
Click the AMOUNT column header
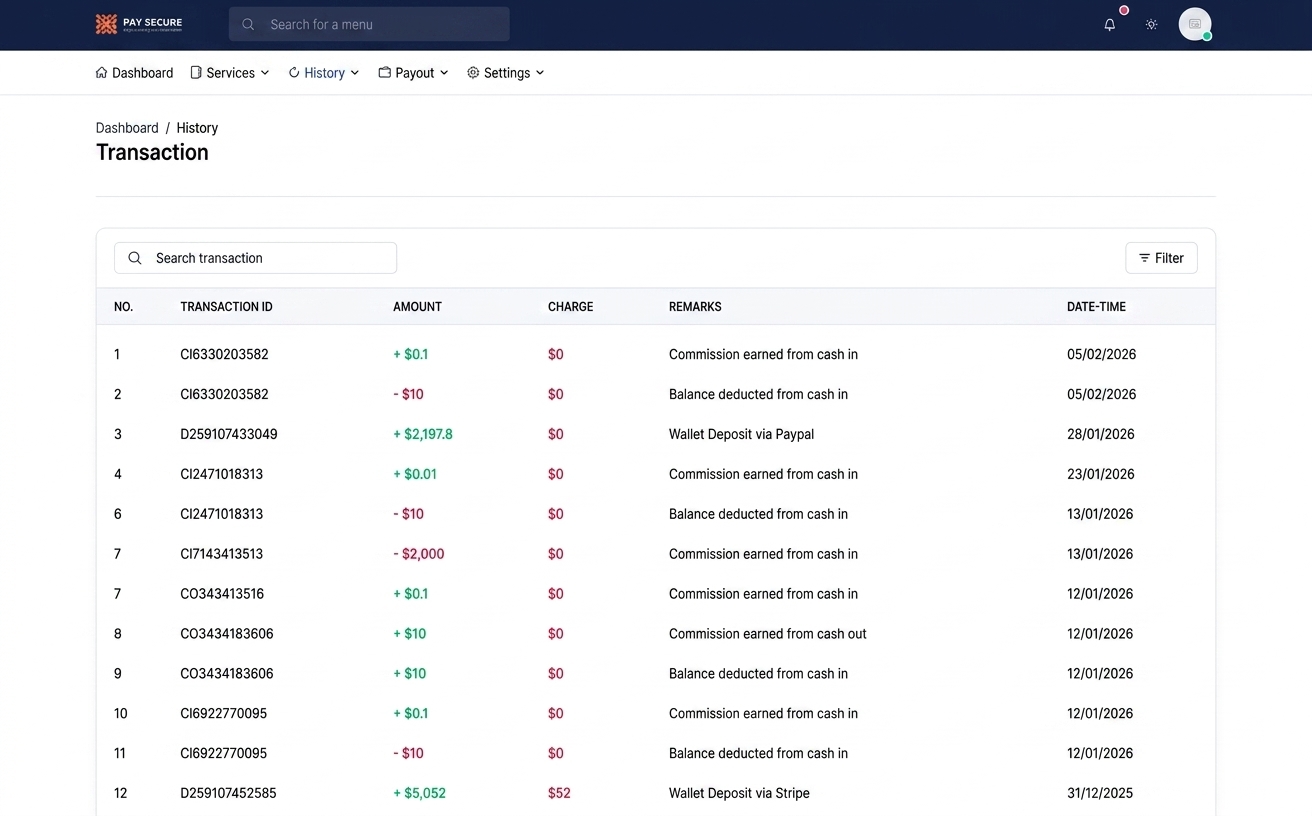coord(417,307)
